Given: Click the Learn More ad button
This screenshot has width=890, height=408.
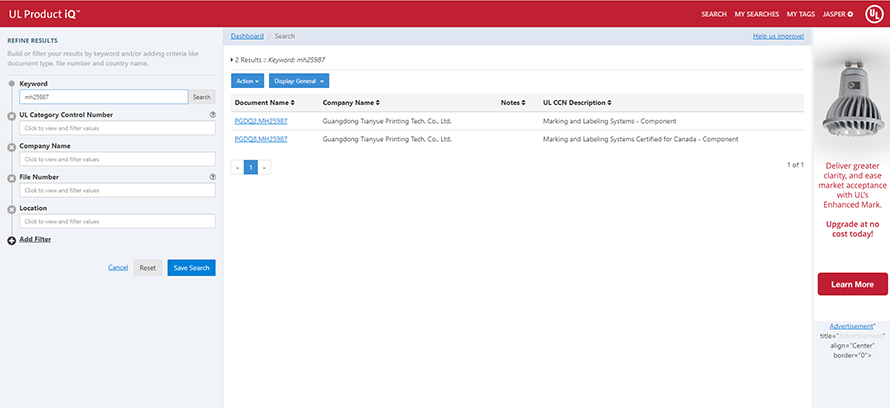Looking at the screenshot, I should (x=853, y=284).
